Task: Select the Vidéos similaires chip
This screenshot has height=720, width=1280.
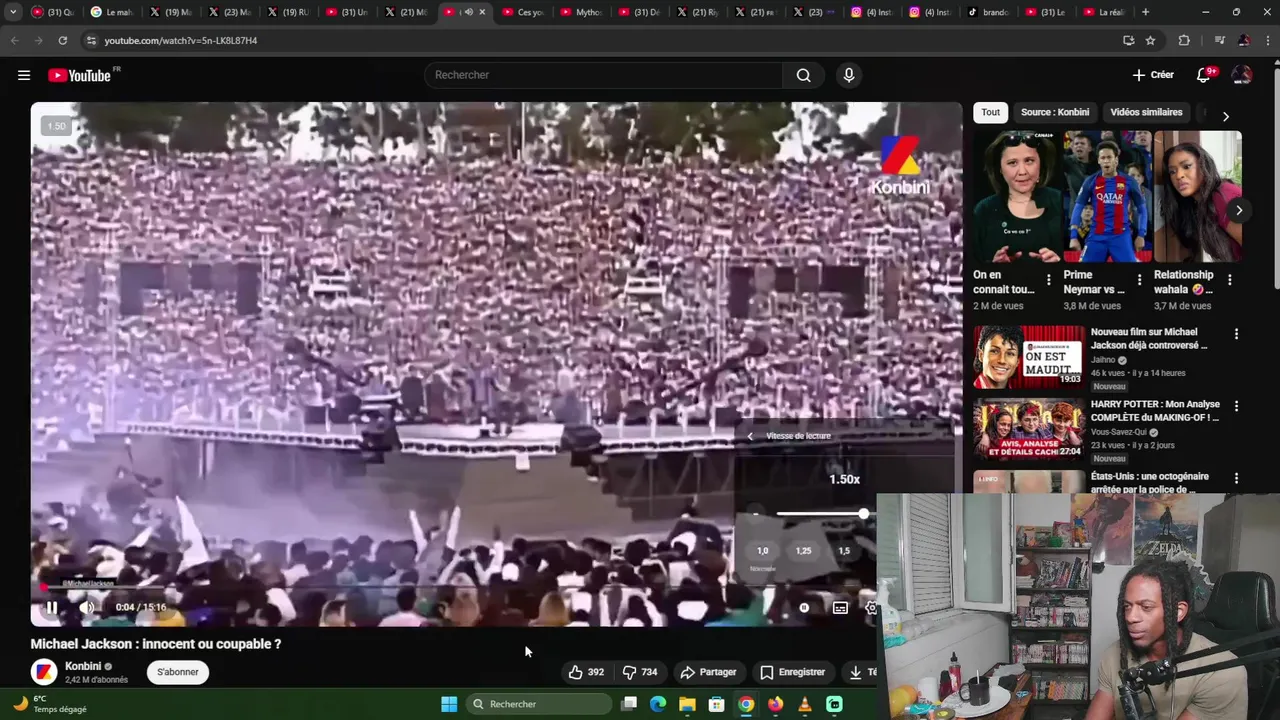Action: (1146, 112)
